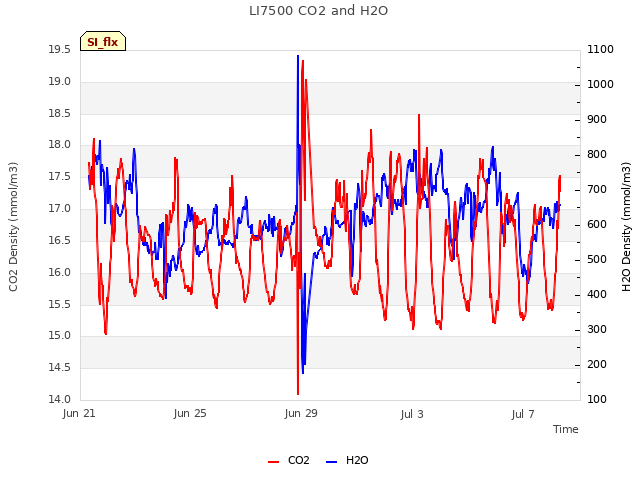Click the H2O Density (mmol/m3) axis title
Screen dimensions: 640x480
pos(627,227)
